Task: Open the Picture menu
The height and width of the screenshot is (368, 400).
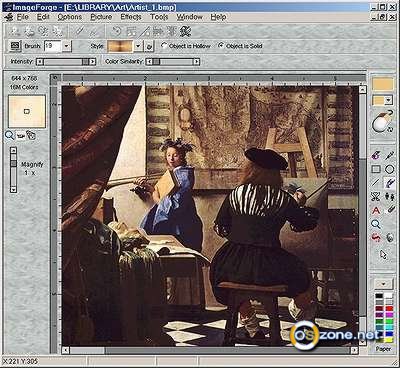Action: pyautogui.click(x=101, y=17)
